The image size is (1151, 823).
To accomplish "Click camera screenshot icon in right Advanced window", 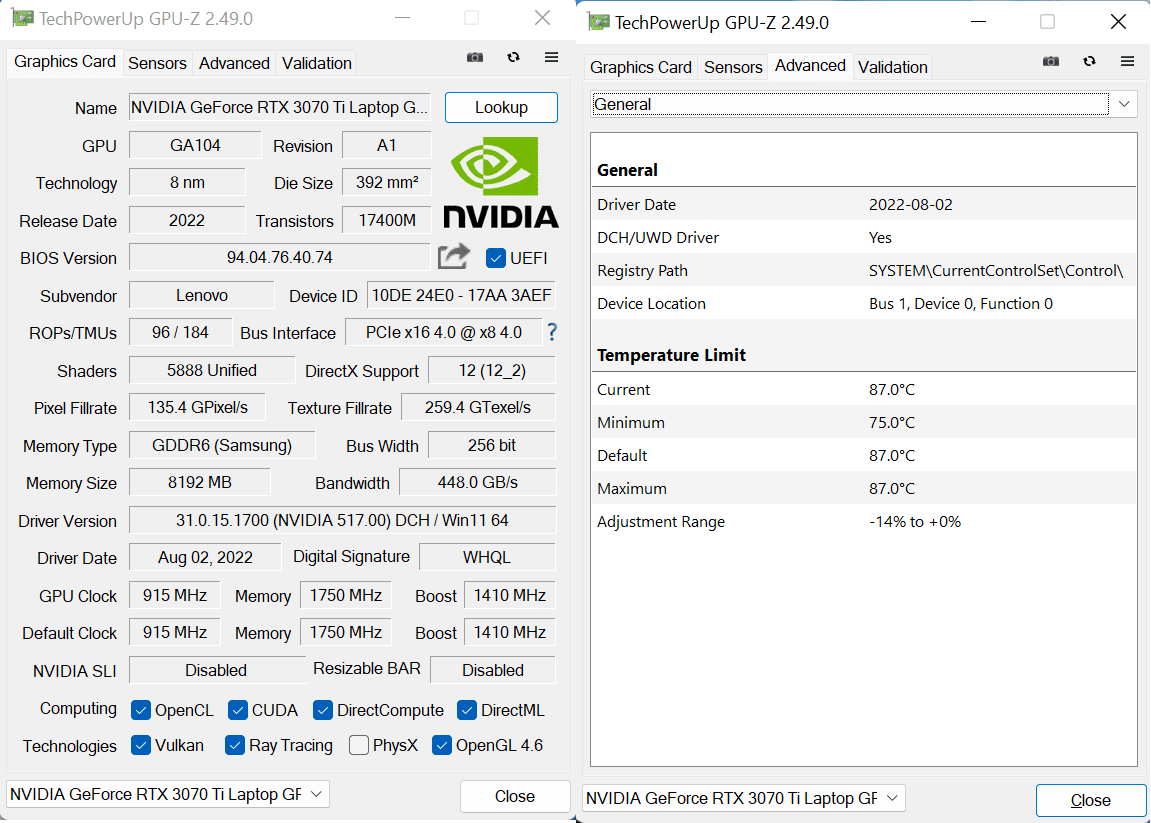I will tap(1051, 62).
